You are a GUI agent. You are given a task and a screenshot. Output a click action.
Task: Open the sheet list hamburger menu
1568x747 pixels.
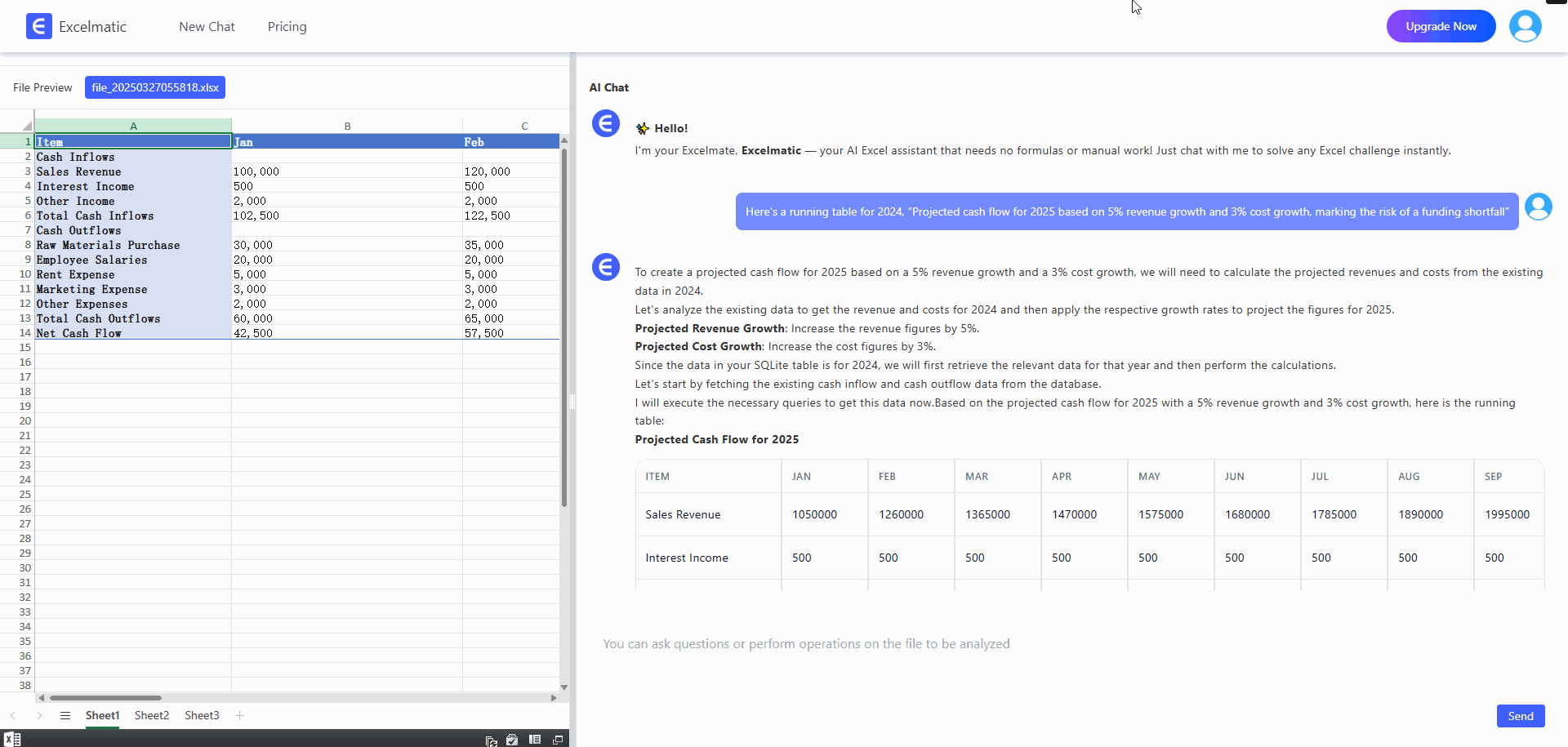pos(65,716)
